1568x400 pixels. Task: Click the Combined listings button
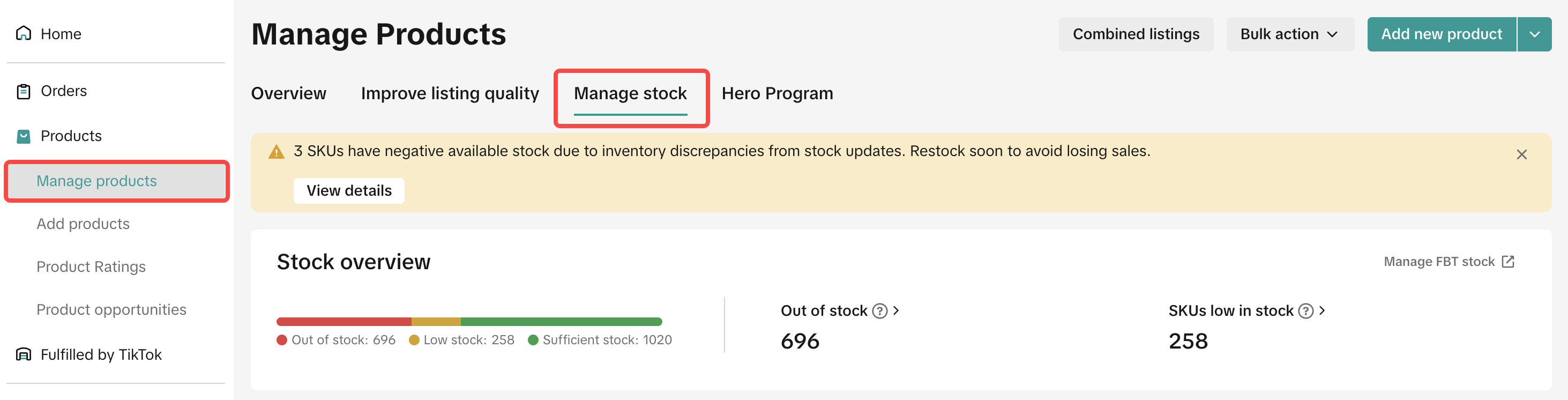click(1135, 34)
